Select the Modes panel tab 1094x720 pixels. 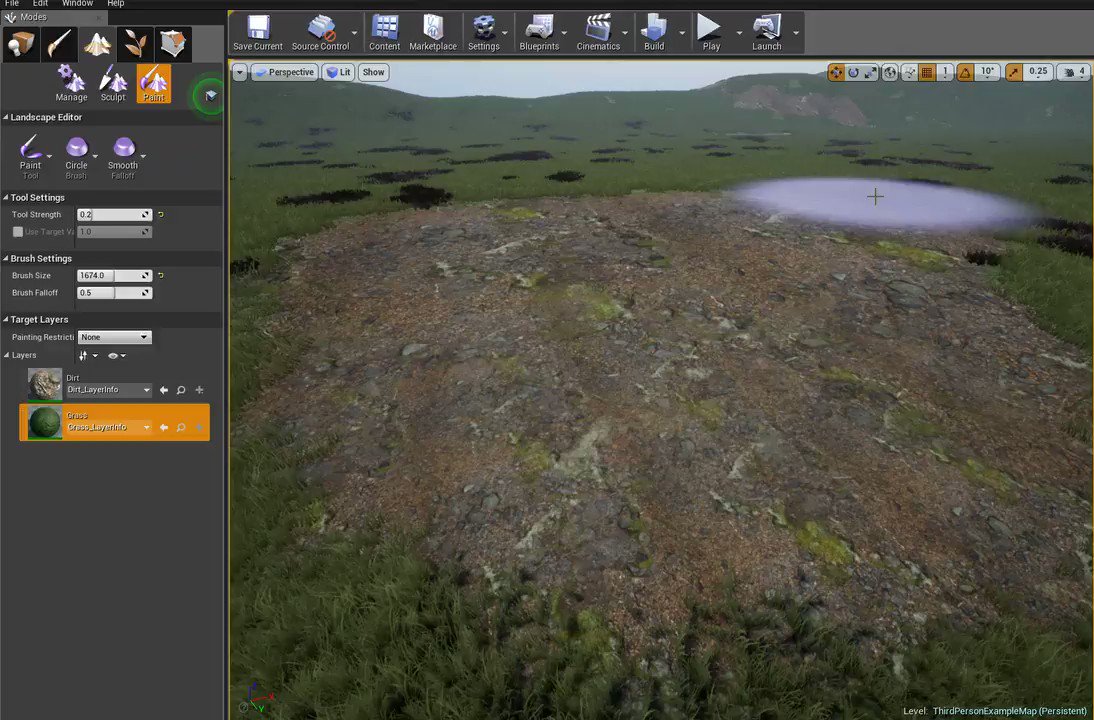point(54,17)
